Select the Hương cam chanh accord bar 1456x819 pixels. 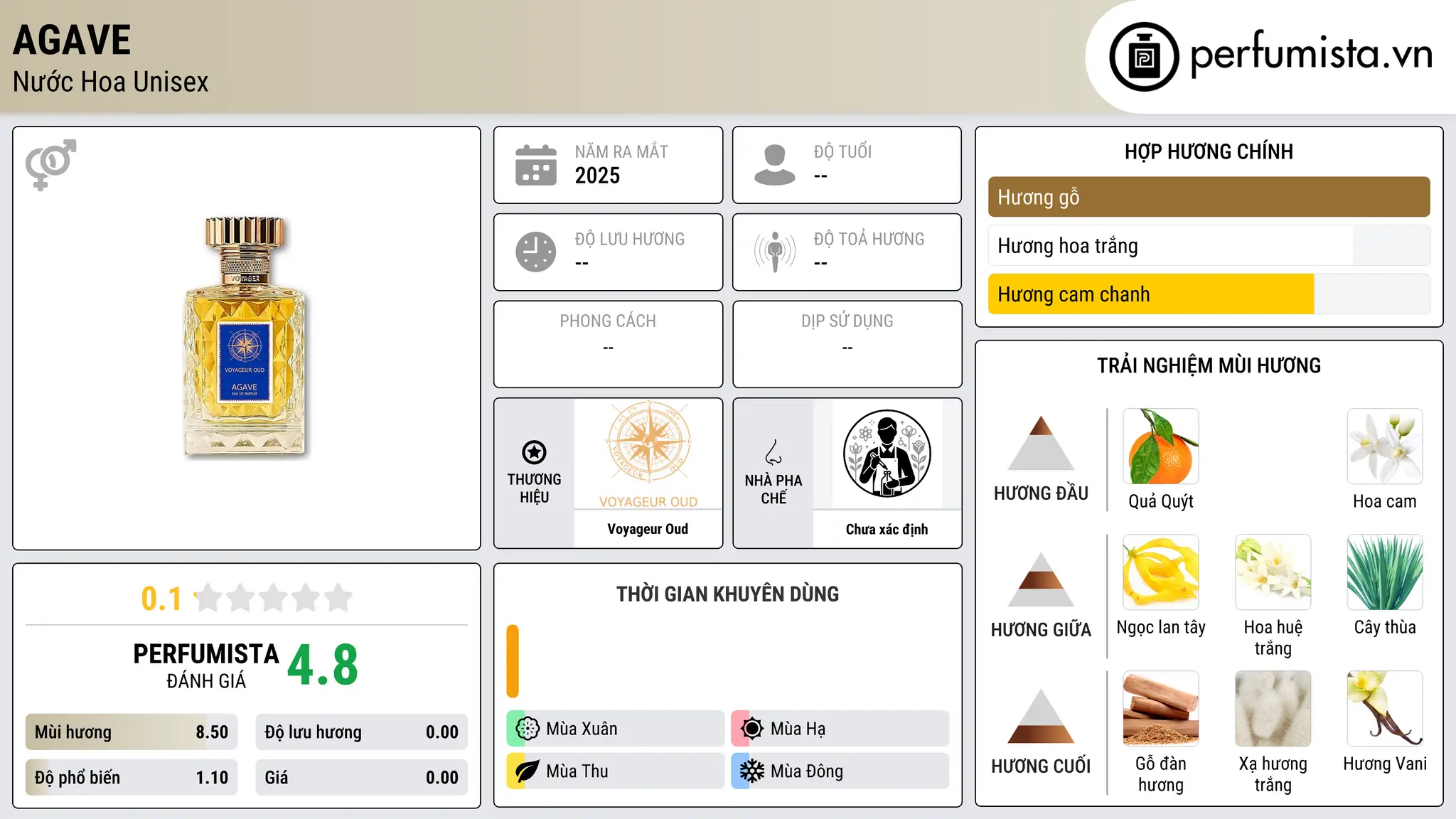[1209, 294]
